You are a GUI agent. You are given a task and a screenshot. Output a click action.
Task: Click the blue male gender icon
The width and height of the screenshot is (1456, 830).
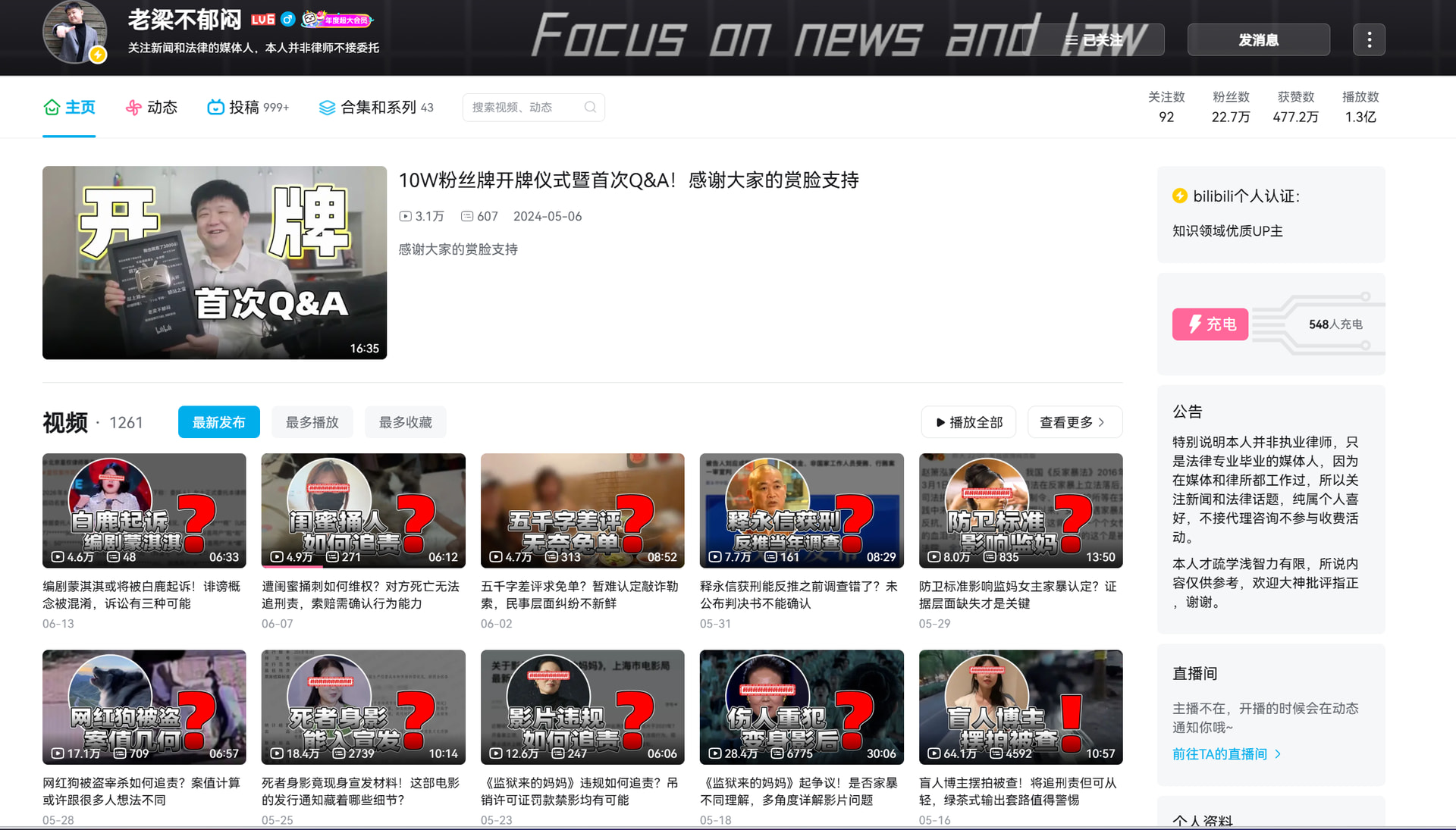(x=288, y=20)
